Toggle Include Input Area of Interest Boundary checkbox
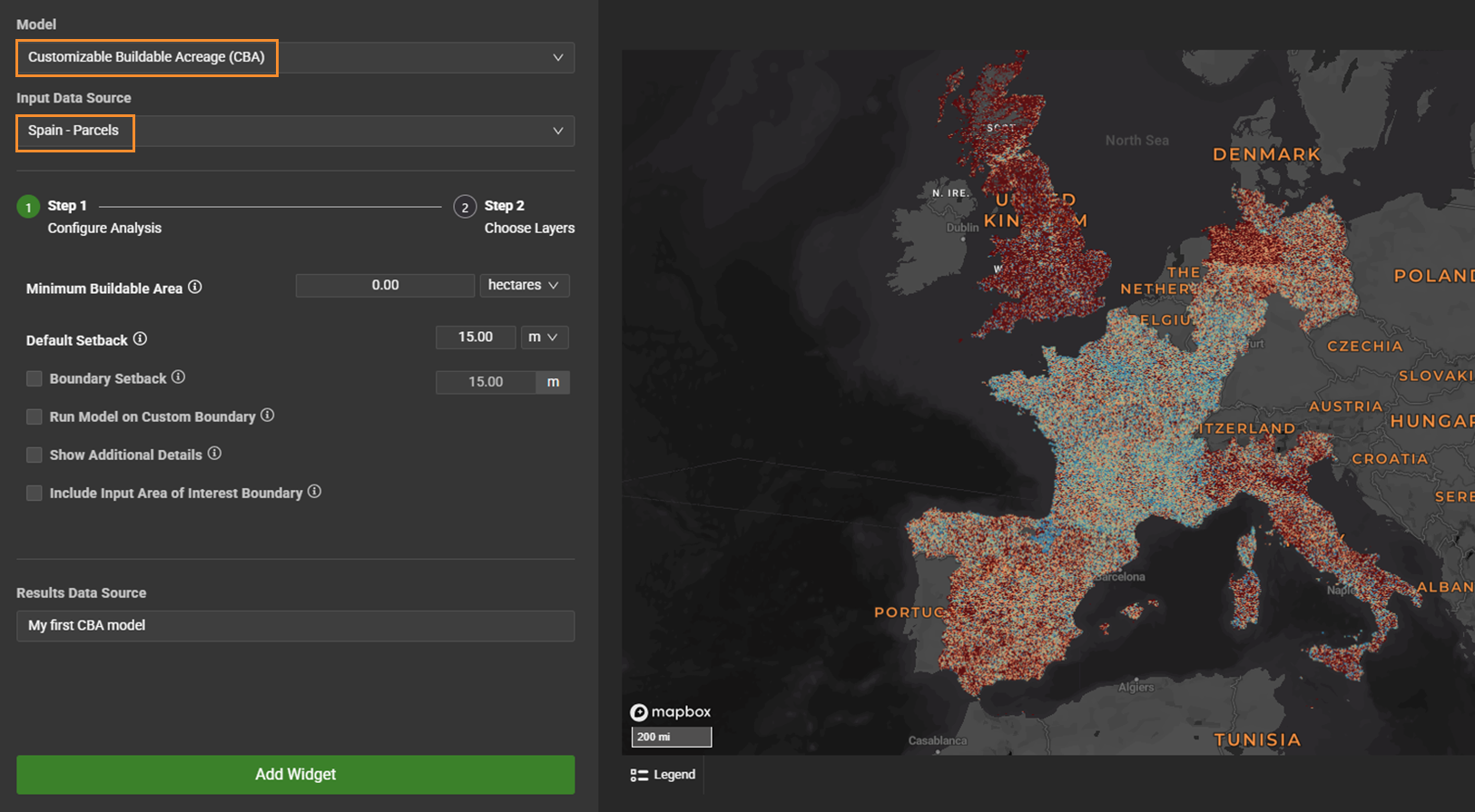The width and height of the screenshot is (1475, 812). [x=34, y=493]
